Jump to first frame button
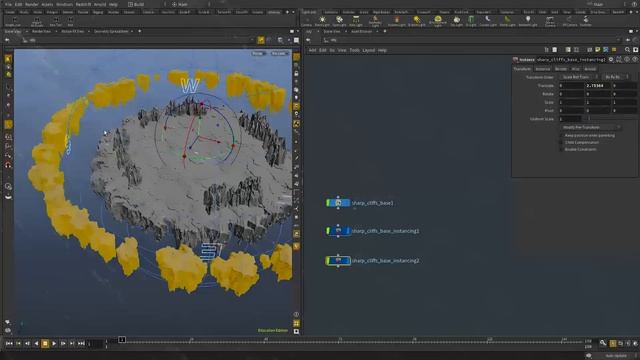 (9, 344)
